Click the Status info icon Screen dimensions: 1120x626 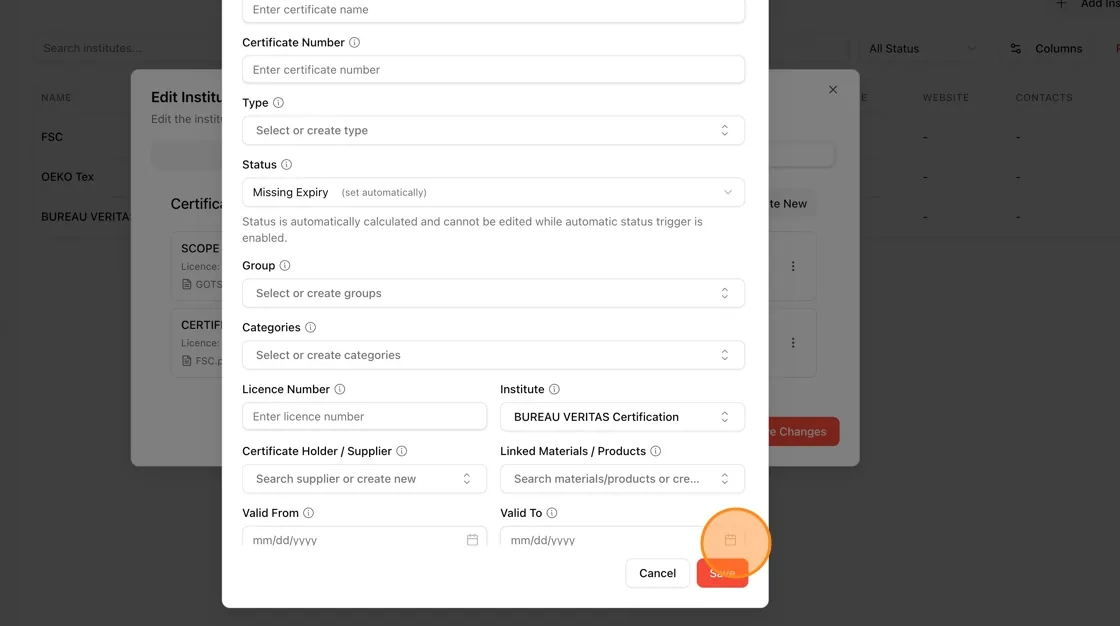[286, 164]
